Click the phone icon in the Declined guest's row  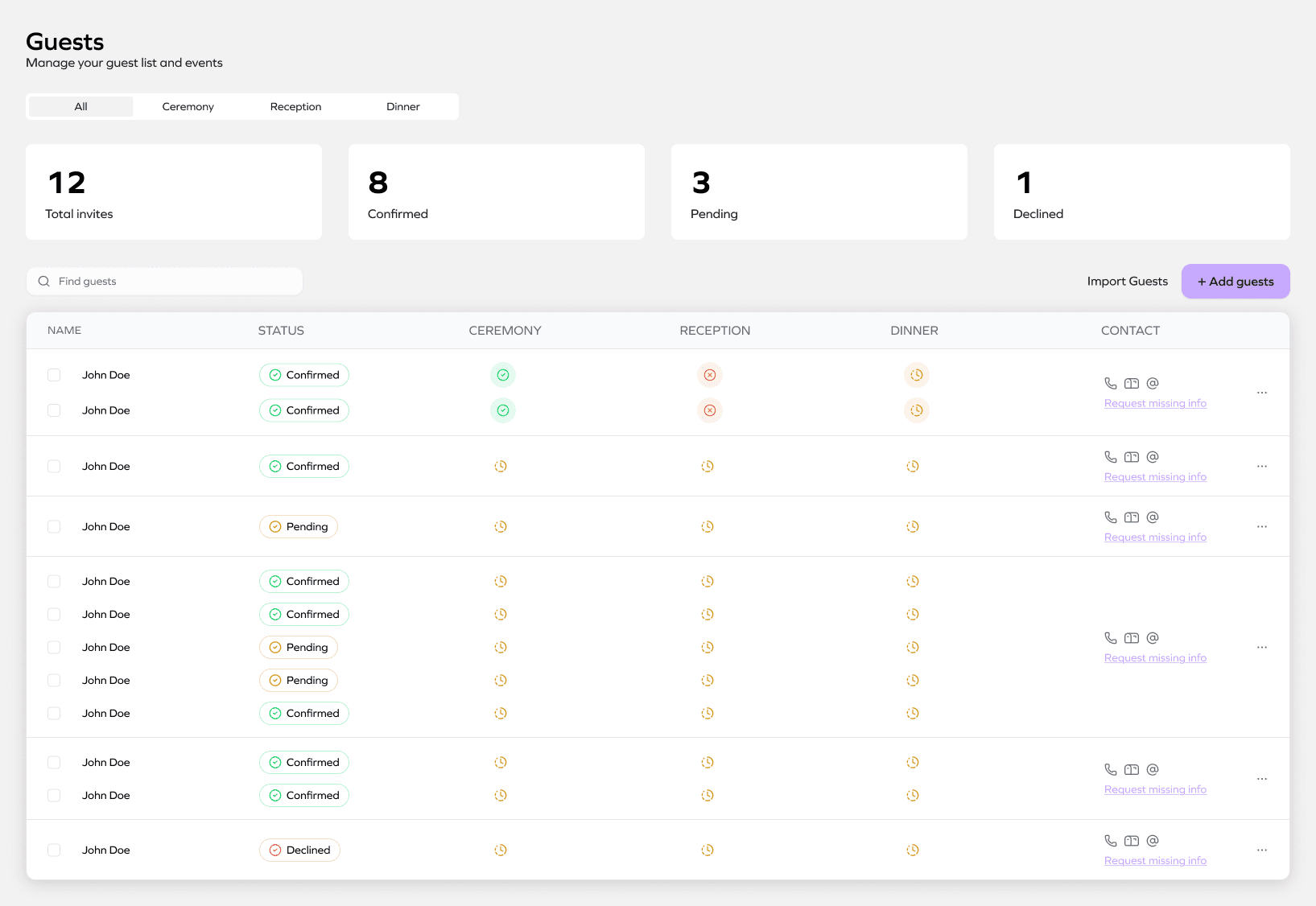1111,841
